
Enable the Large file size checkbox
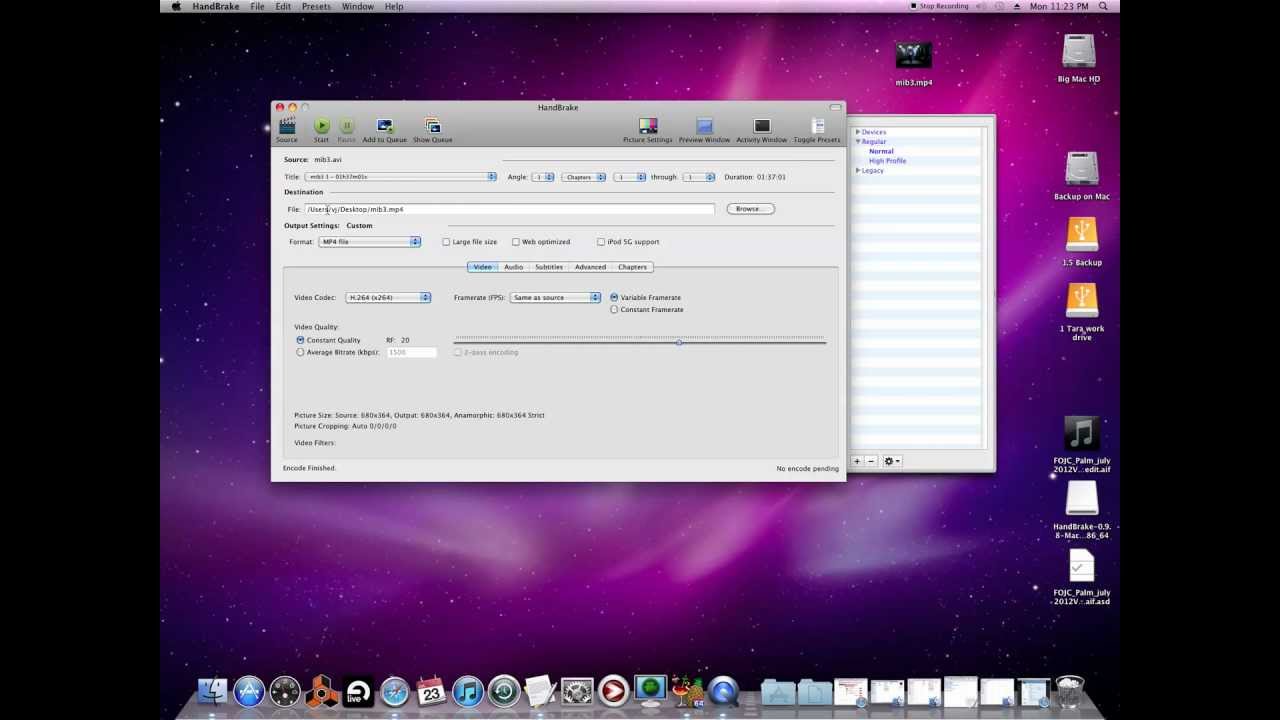coord(446,242)
